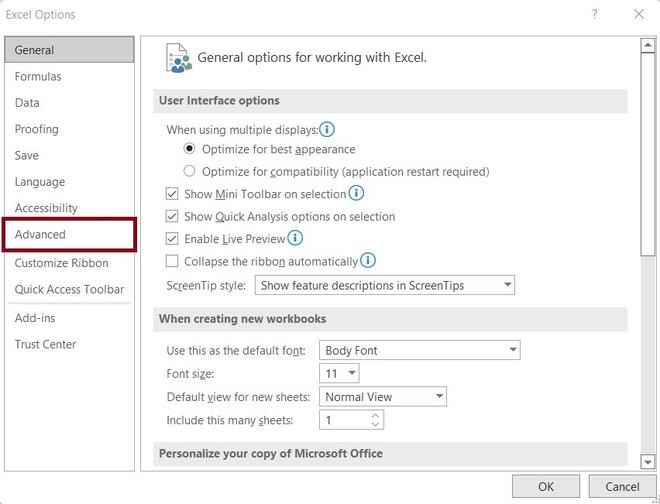
Task: Select Optimize for best appearance
Action: [x=190, y=149]
